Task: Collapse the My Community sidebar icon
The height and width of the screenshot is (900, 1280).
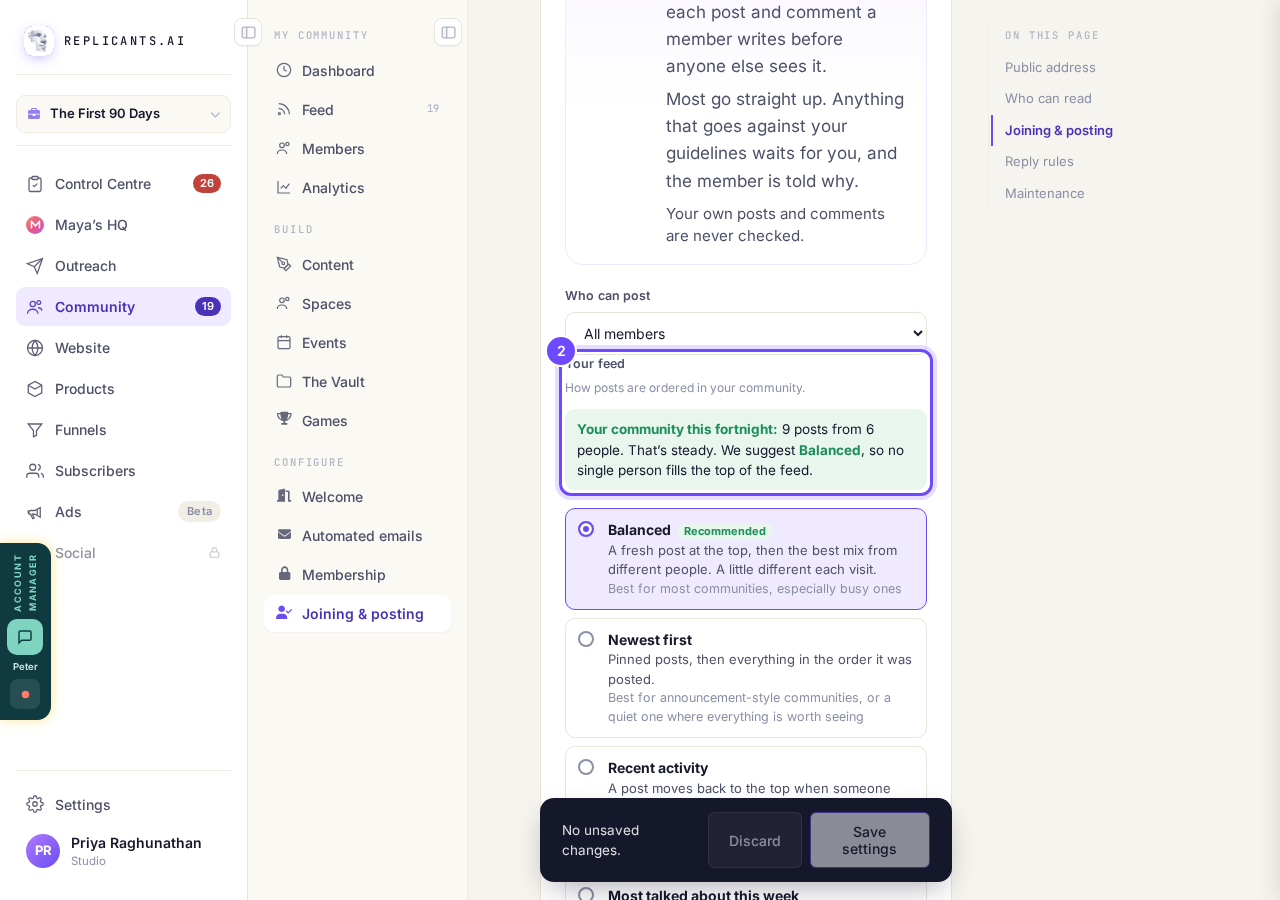Action: [x=448, y=32]
